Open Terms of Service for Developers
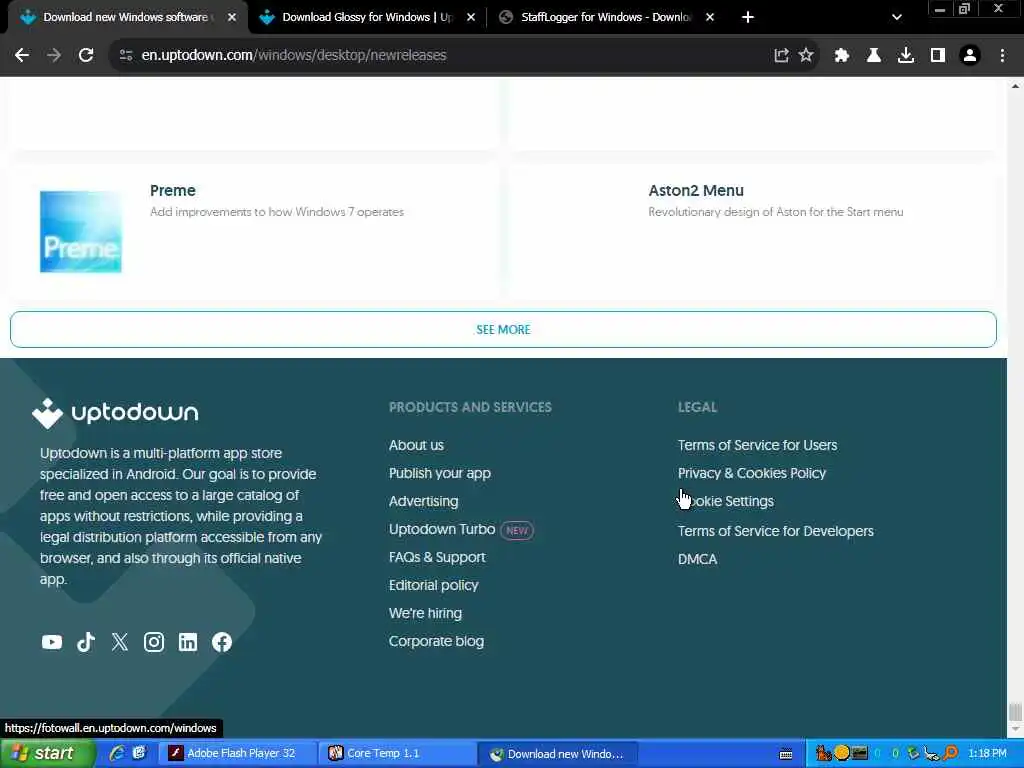1024x768 pixels. 775,532
